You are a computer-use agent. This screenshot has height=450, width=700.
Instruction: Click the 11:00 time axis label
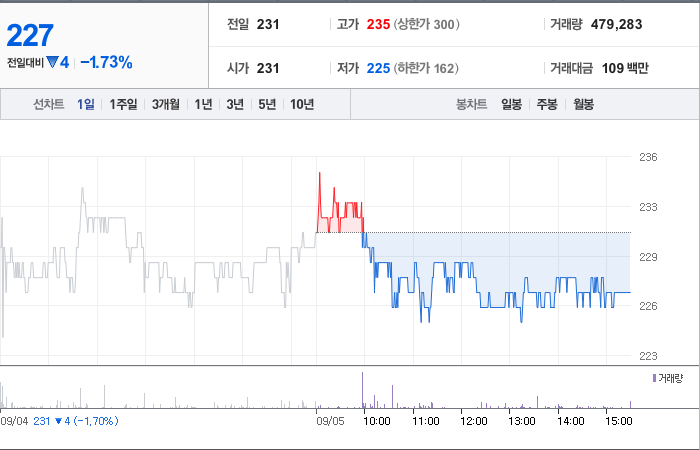click(x=425, y=421)
